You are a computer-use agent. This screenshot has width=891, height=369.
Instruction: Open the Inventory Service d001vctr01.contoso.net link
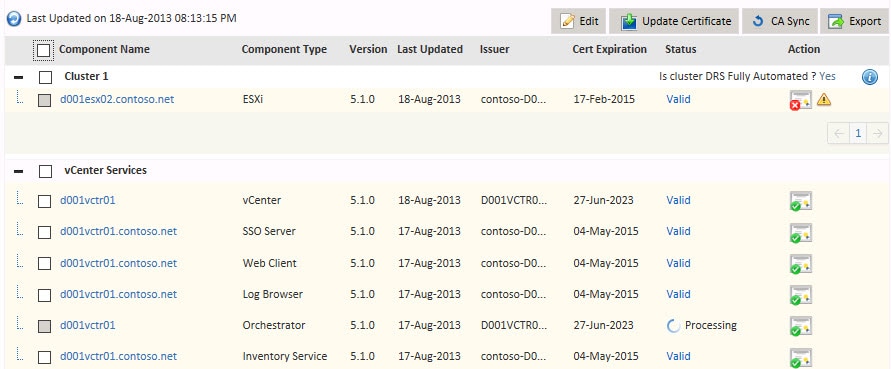click(118, 356)
